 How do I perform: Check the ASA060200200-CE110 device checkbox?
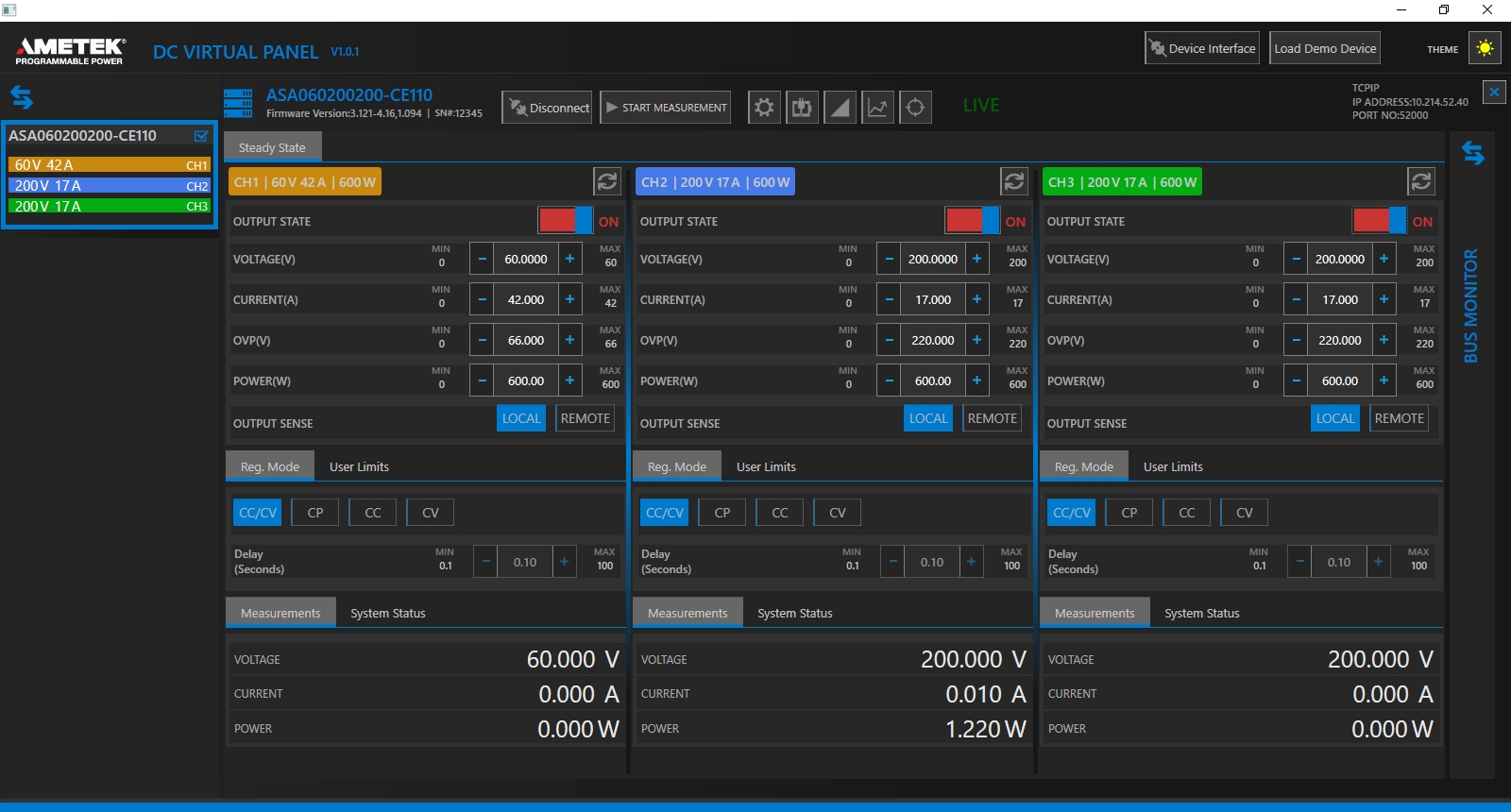pyautogui.click(x=201, y=136)
